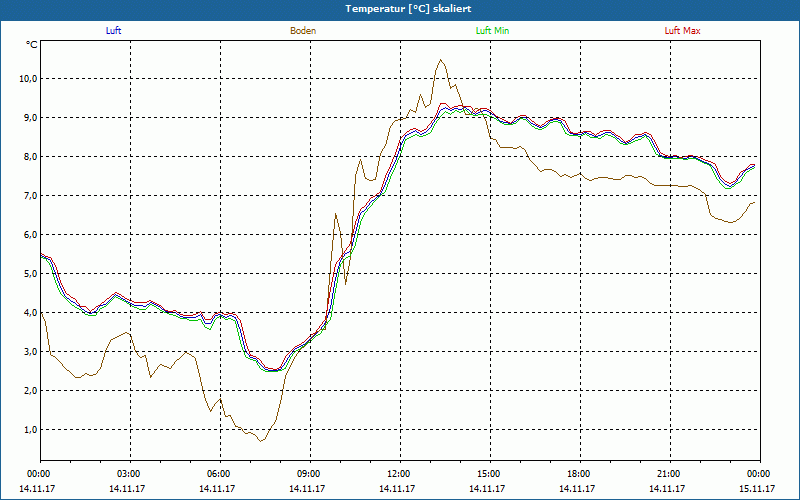Click the '1,0' y-axis value
Viewport: 800px width, 500px height.
coord(31,430)
